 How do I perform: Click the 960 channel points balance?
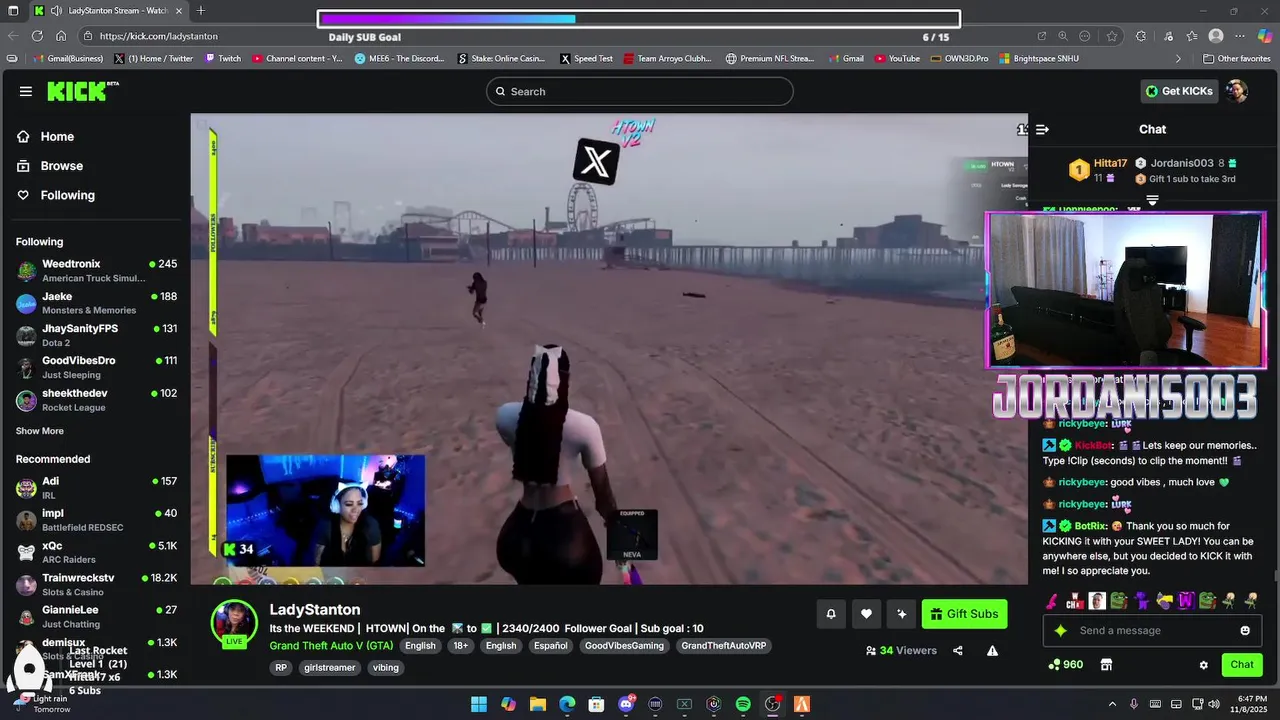pyautogui.click(x=1065, y=665)
